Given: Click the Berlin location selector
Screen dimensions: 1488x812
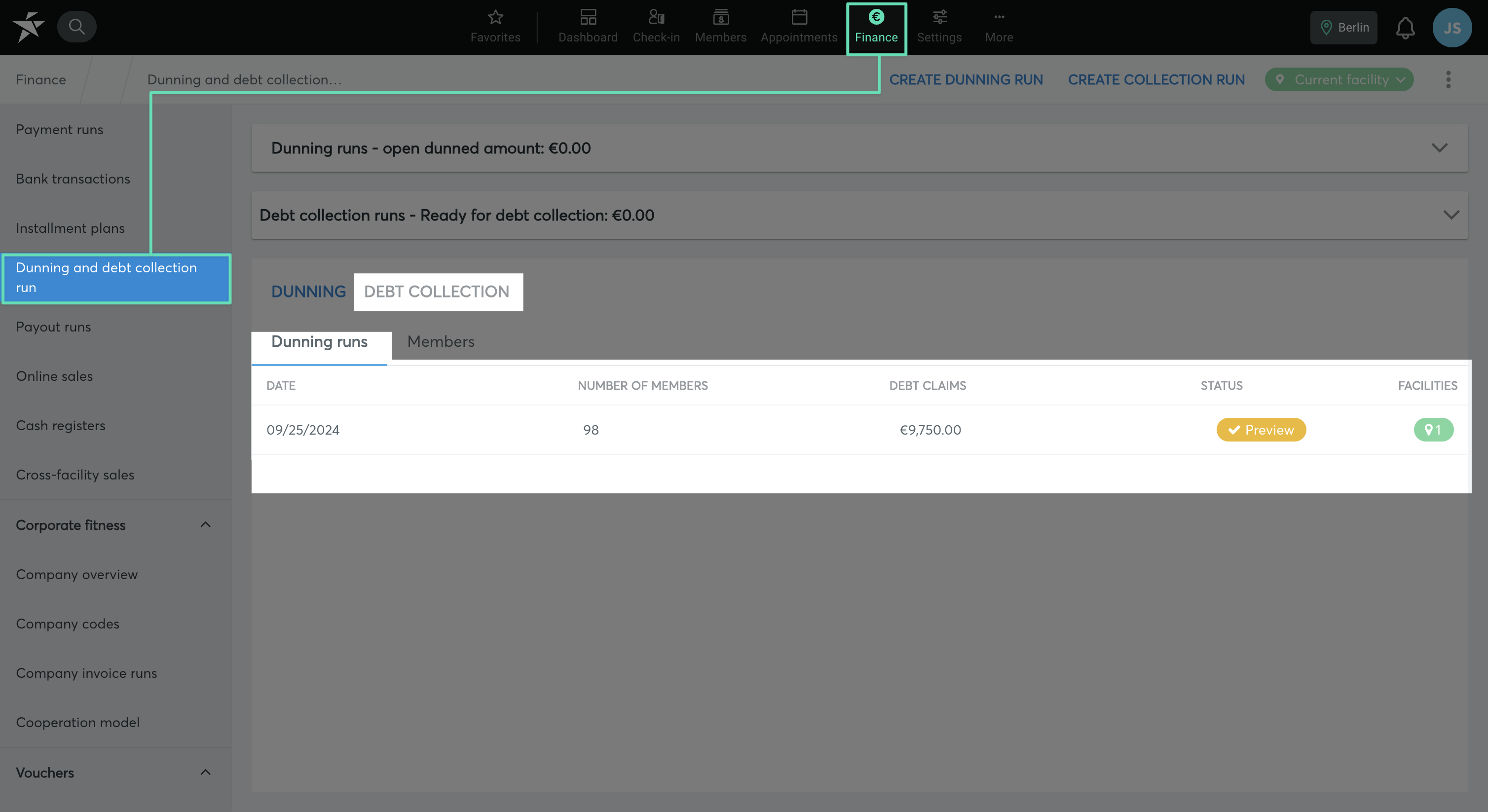Looking at the screenshot, I should 1343,27.
